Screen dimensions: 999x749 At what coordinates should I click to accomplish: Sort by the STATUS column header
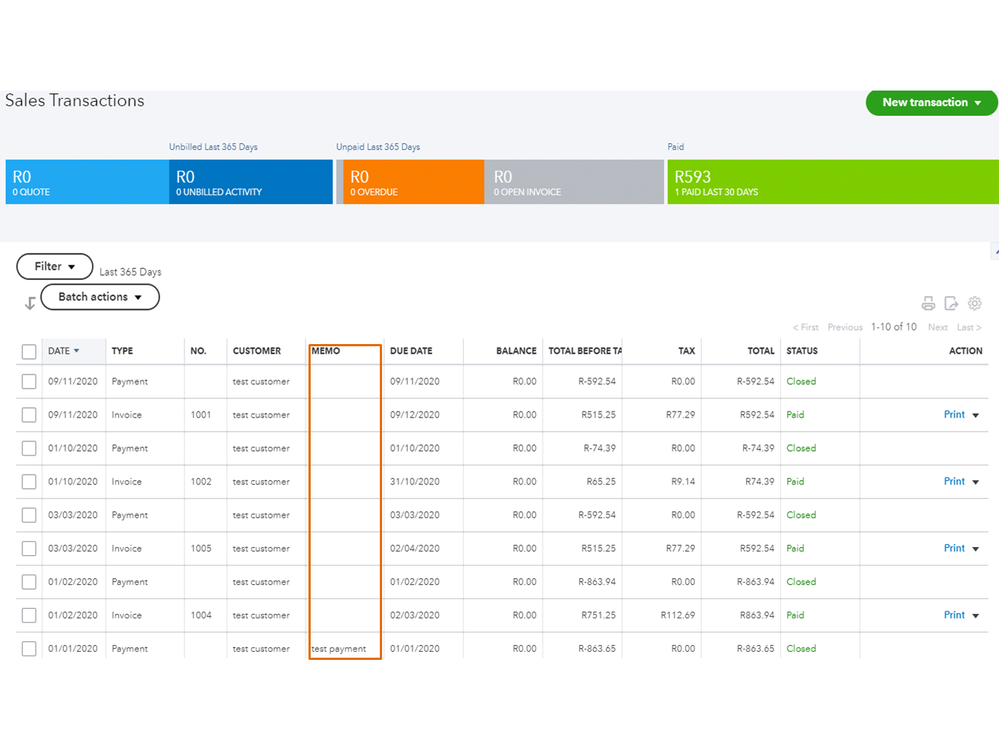[801, 351]
